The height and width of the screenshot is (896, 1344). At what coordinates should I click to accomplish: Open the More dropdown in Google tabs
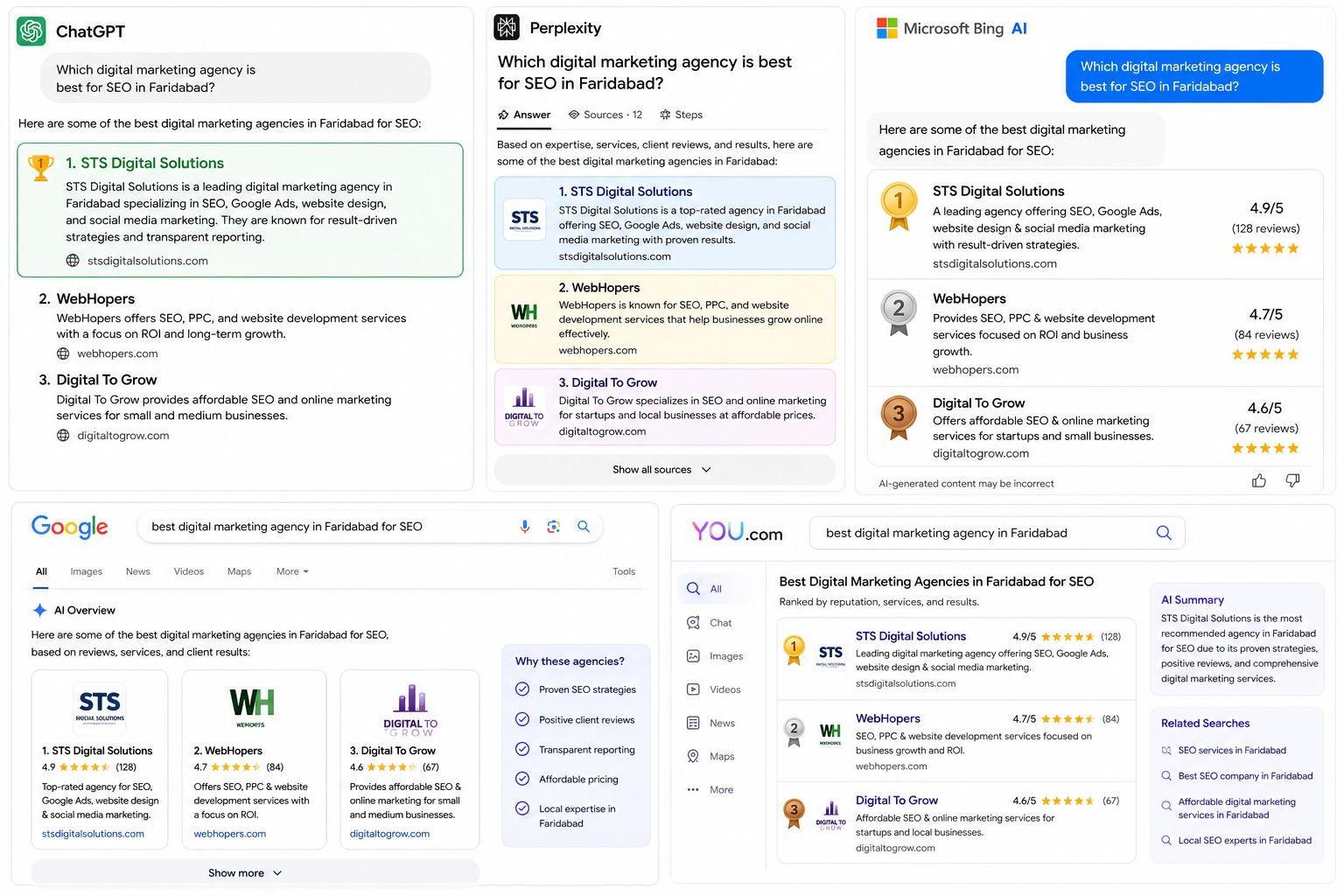click(292, 571)
